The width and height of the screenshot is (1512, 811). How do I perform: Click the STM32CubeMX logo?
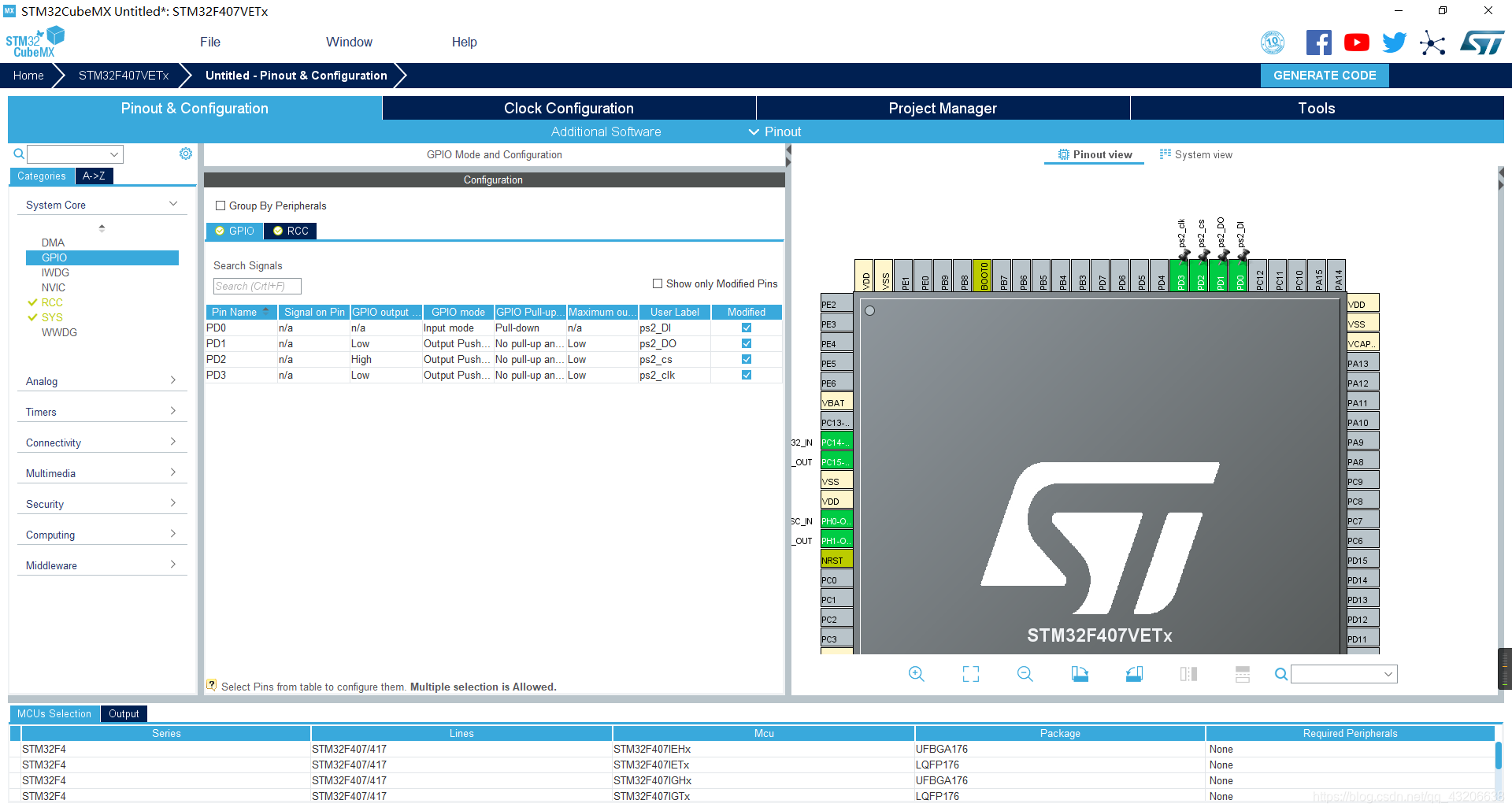[x=35, y=42]
